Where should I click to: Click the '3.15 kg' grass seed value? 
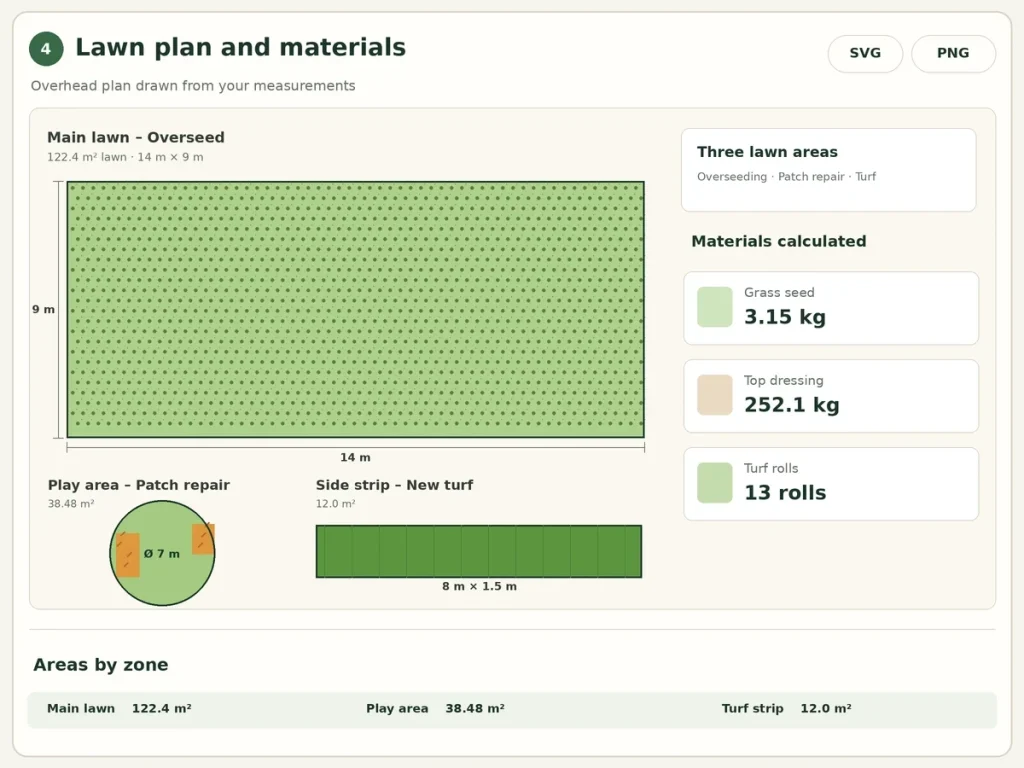pos(785,317)
